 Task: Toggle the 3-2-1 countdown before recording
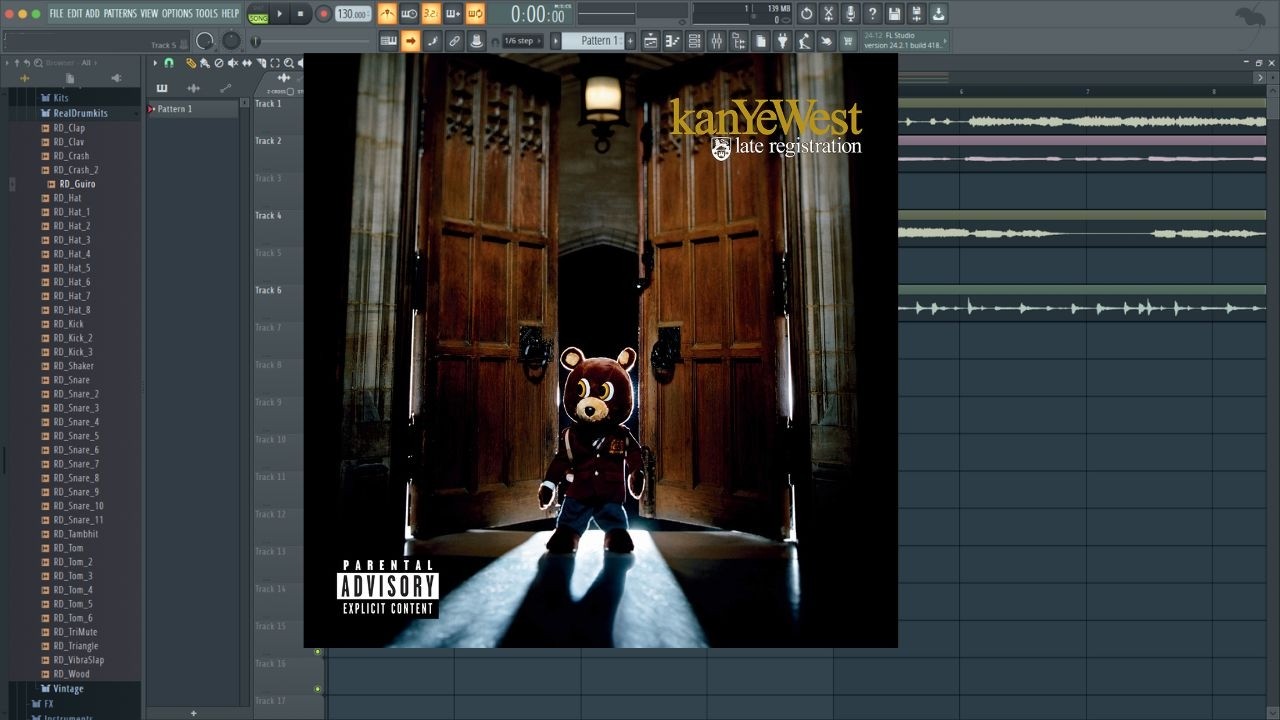coord(431,14)
